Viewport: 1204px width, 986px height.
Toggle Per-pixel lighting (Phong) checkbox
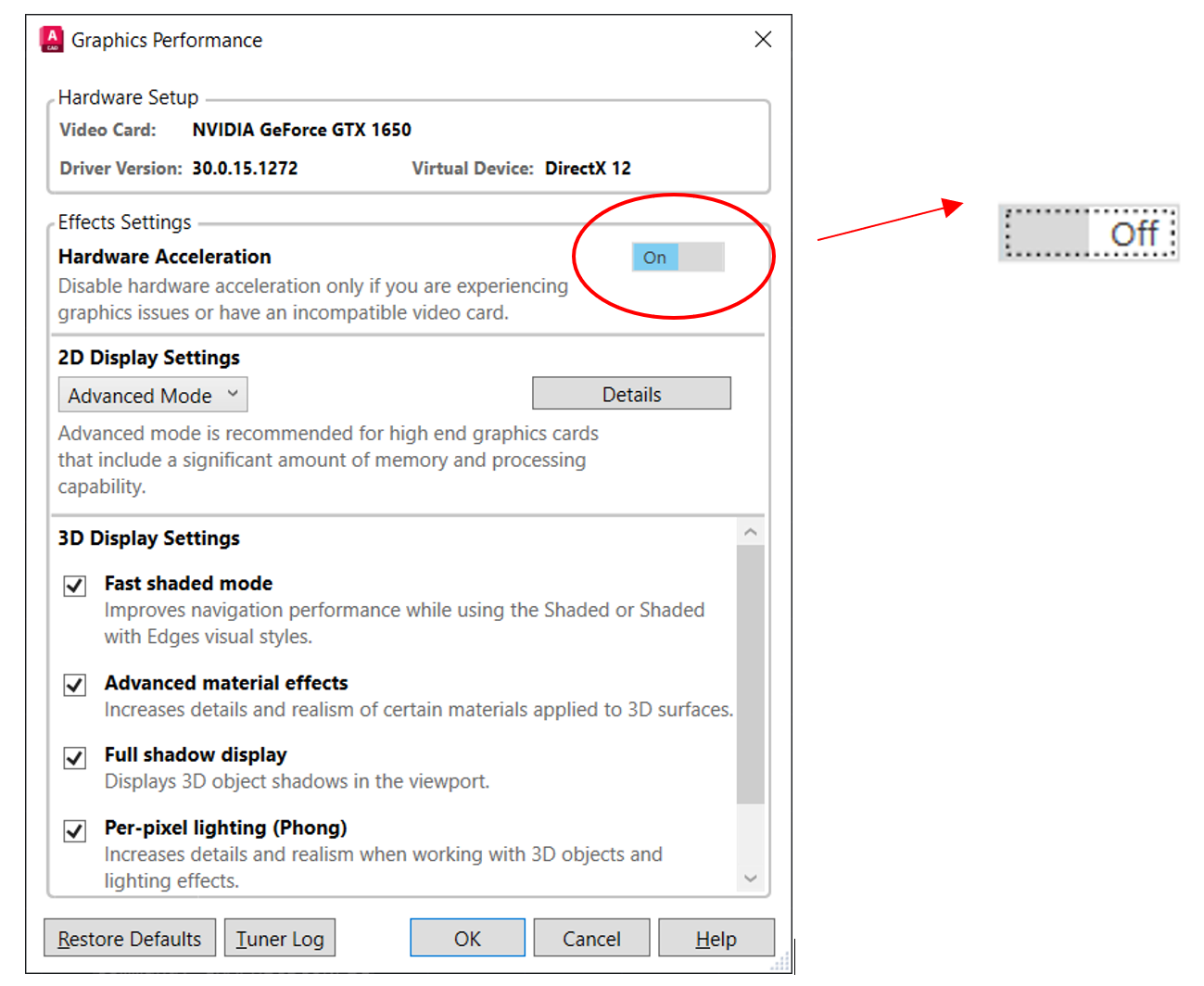coord(75,830)
